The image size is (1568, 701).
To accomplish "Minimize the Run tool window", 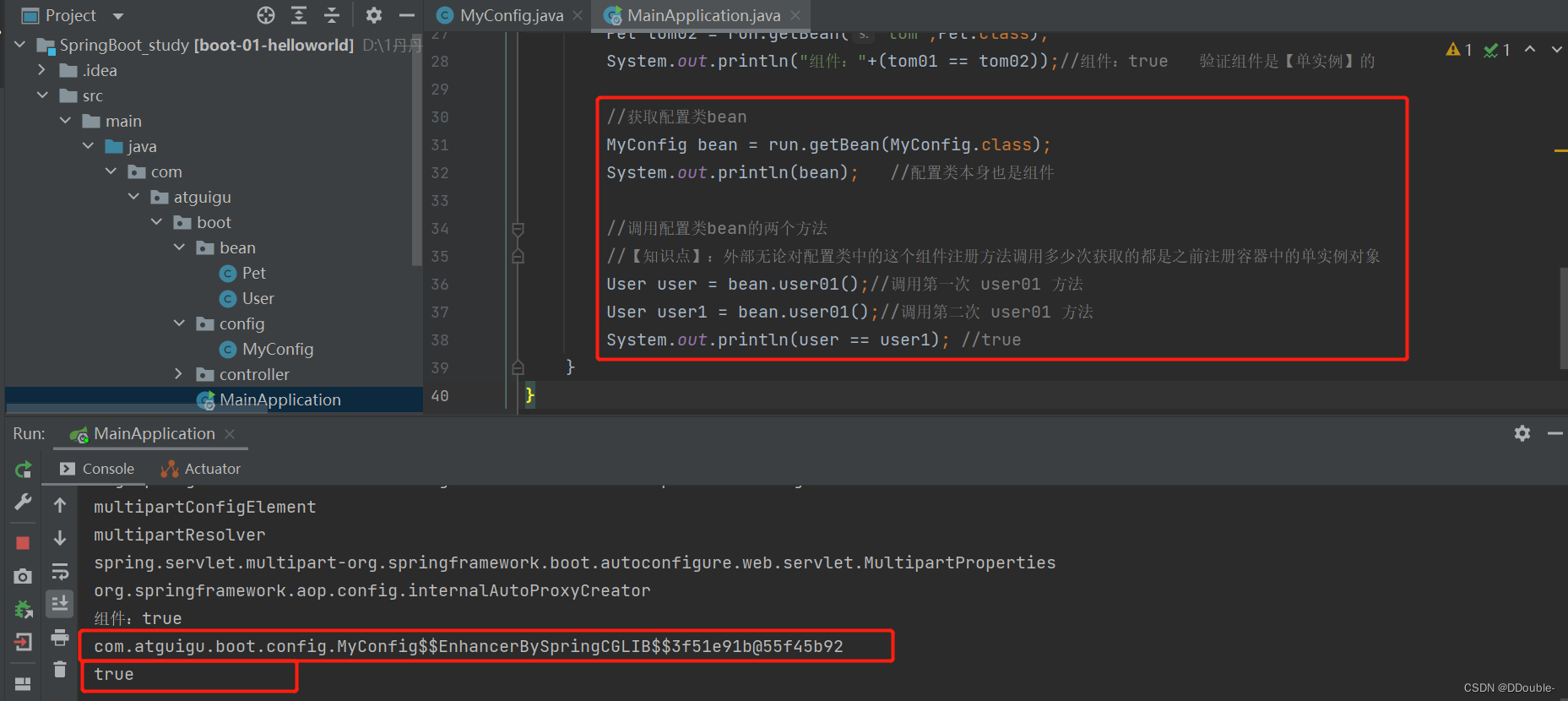I will tap(1555, 433).
